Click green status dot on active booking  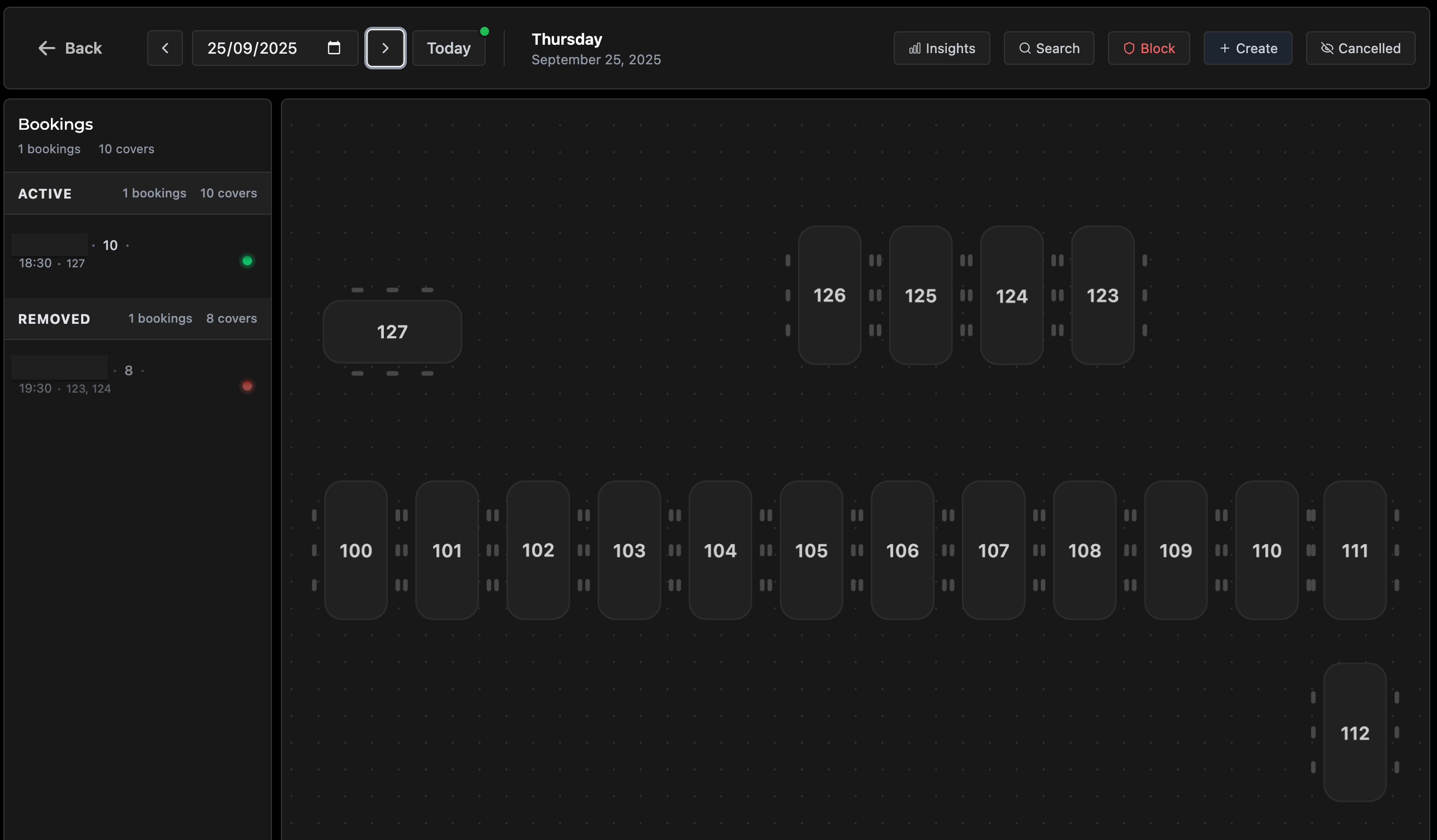point(247,261)
